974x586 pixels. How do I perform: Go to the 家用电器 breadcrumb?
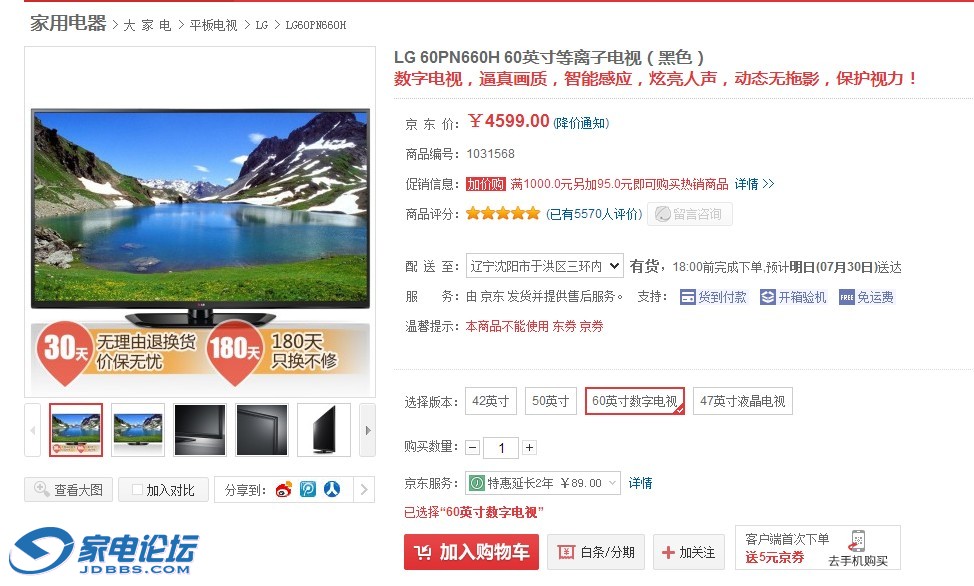tap(68, 24)
